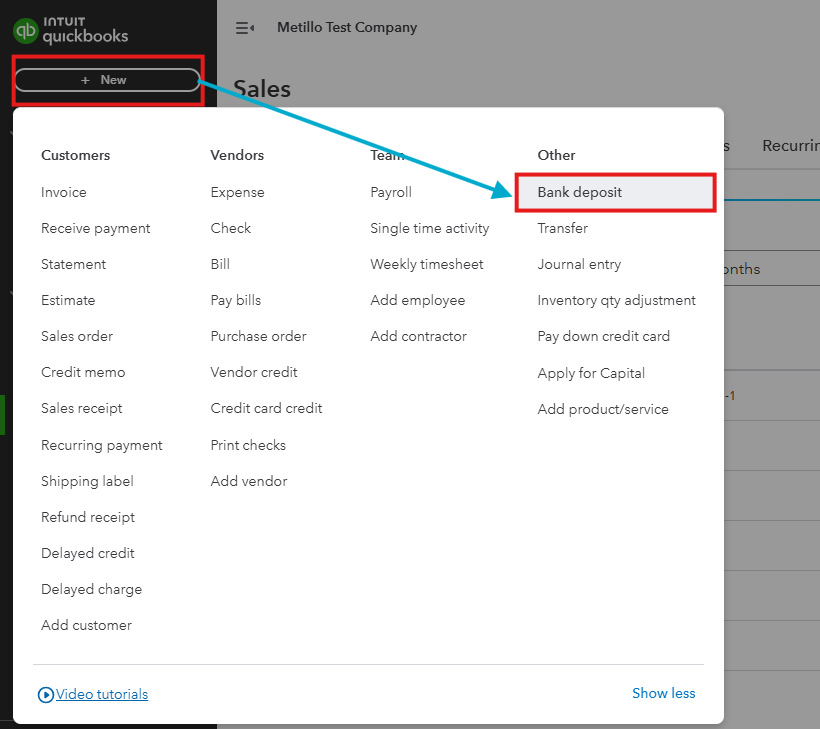Click Show less link

[663, 693]
